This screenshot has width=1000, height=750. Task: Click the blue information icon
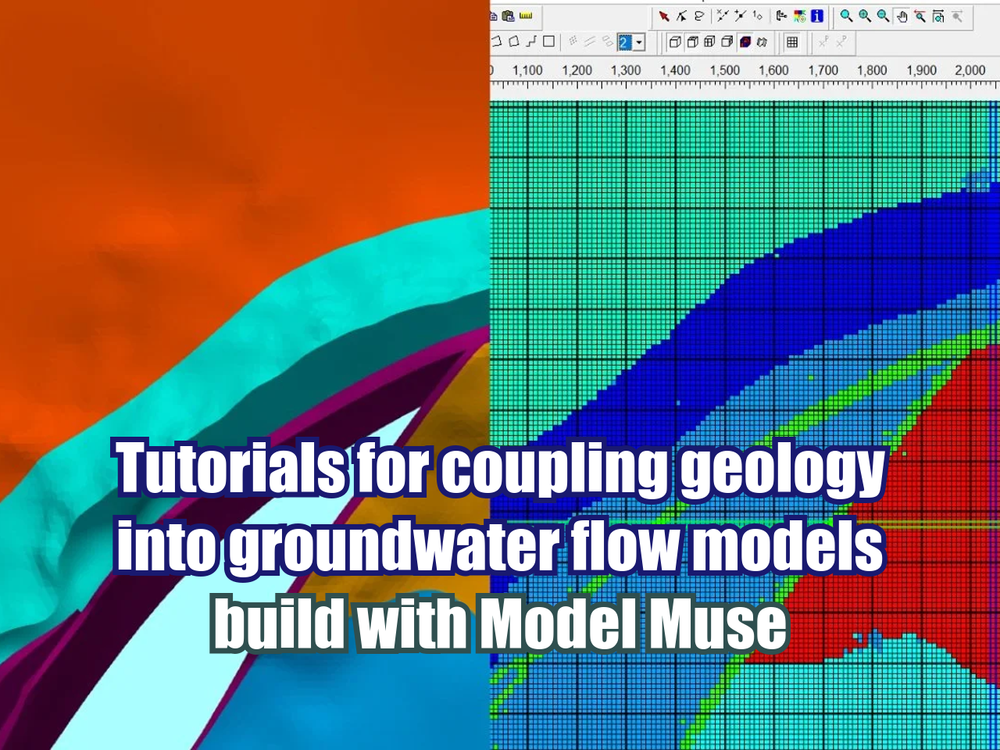click(817, 16)
